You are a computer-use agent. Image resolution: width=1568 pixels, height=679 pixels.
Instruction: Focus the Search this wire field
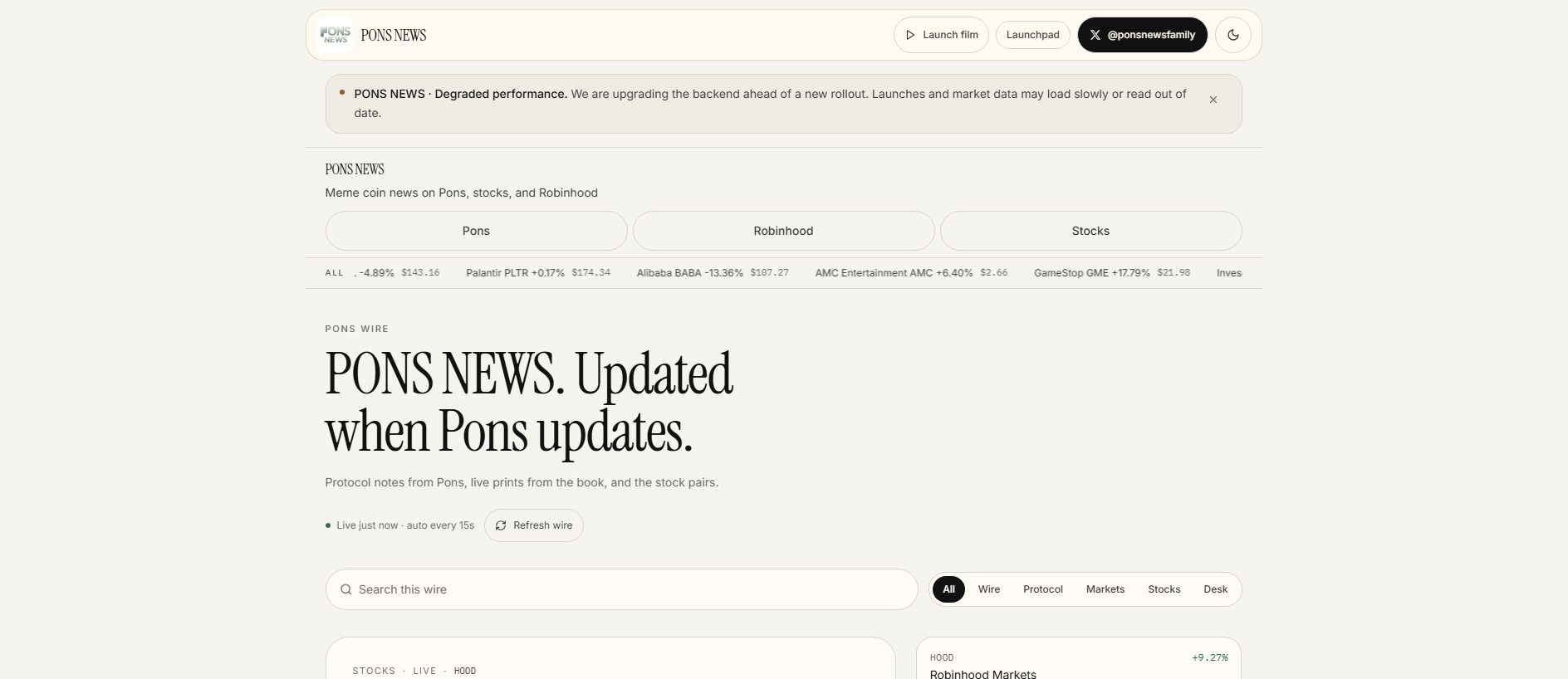[621, 589]
